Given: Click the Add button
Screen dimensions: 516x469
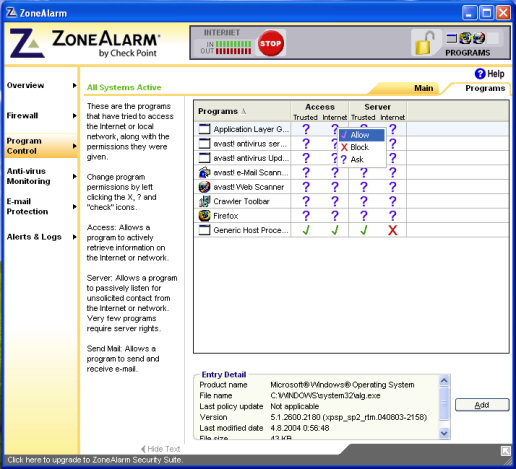Looking at the screenshot, I should (x=482, y=405).
